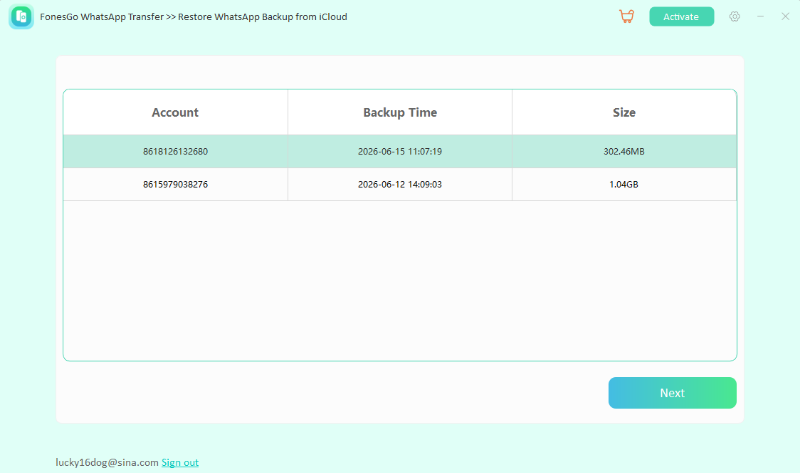The height and width of the screenshot is (473, 800).
Task: Click the Activate button
Action: 681,16
